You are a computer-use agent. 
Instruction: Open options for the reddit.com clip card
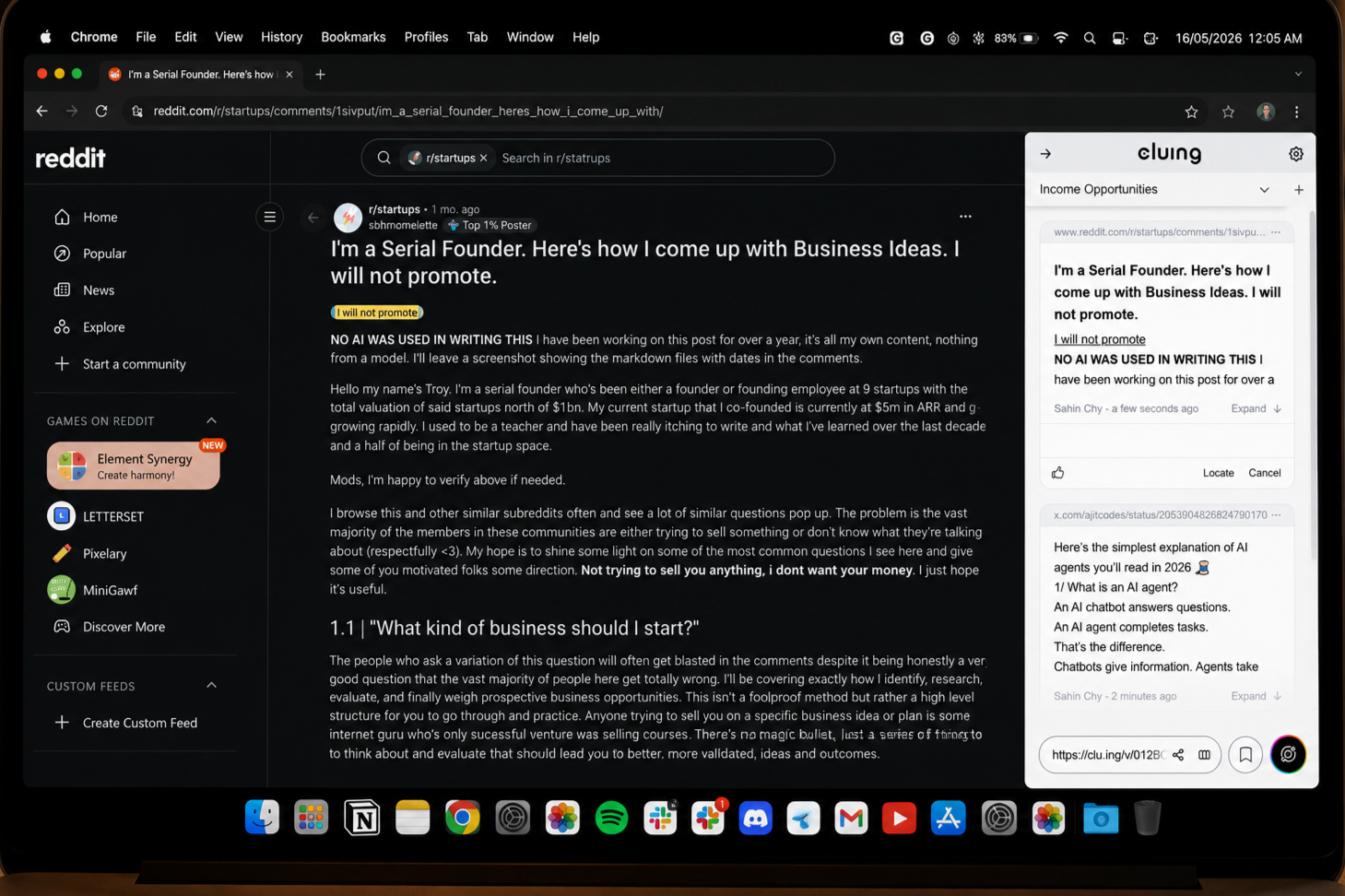tap(1276, 232)
